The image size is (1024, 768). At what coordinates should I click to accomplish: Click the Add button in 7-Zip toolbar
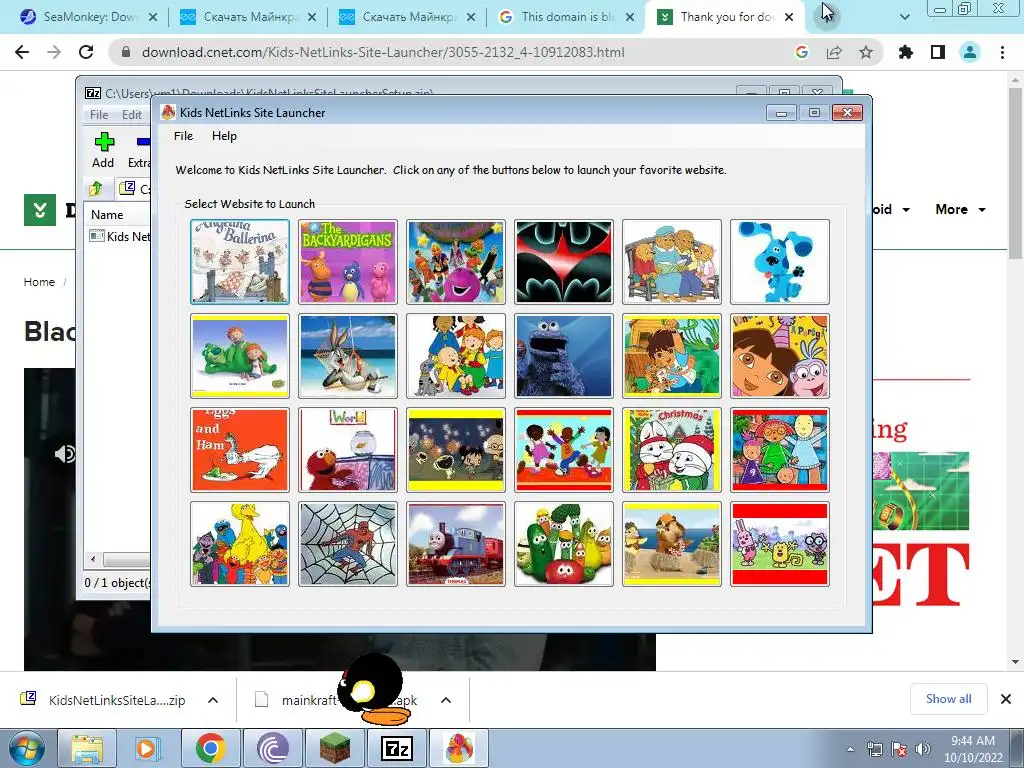tap(103, 150)
